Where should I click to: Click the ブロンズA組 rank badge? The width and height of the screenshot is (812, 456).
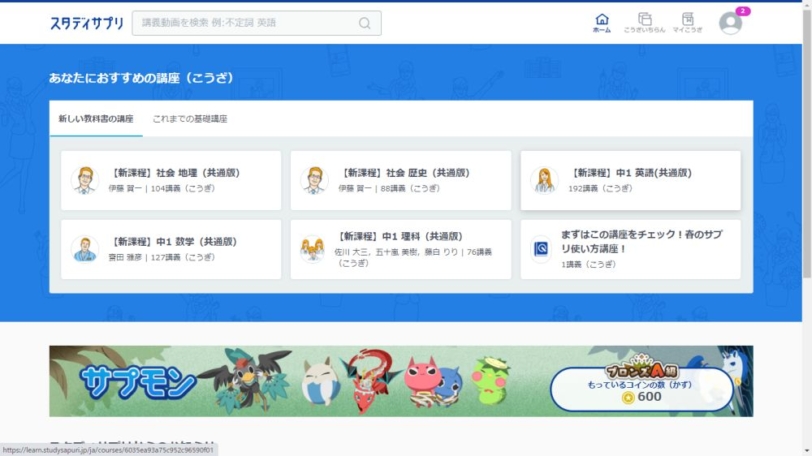tap(642, 367)
